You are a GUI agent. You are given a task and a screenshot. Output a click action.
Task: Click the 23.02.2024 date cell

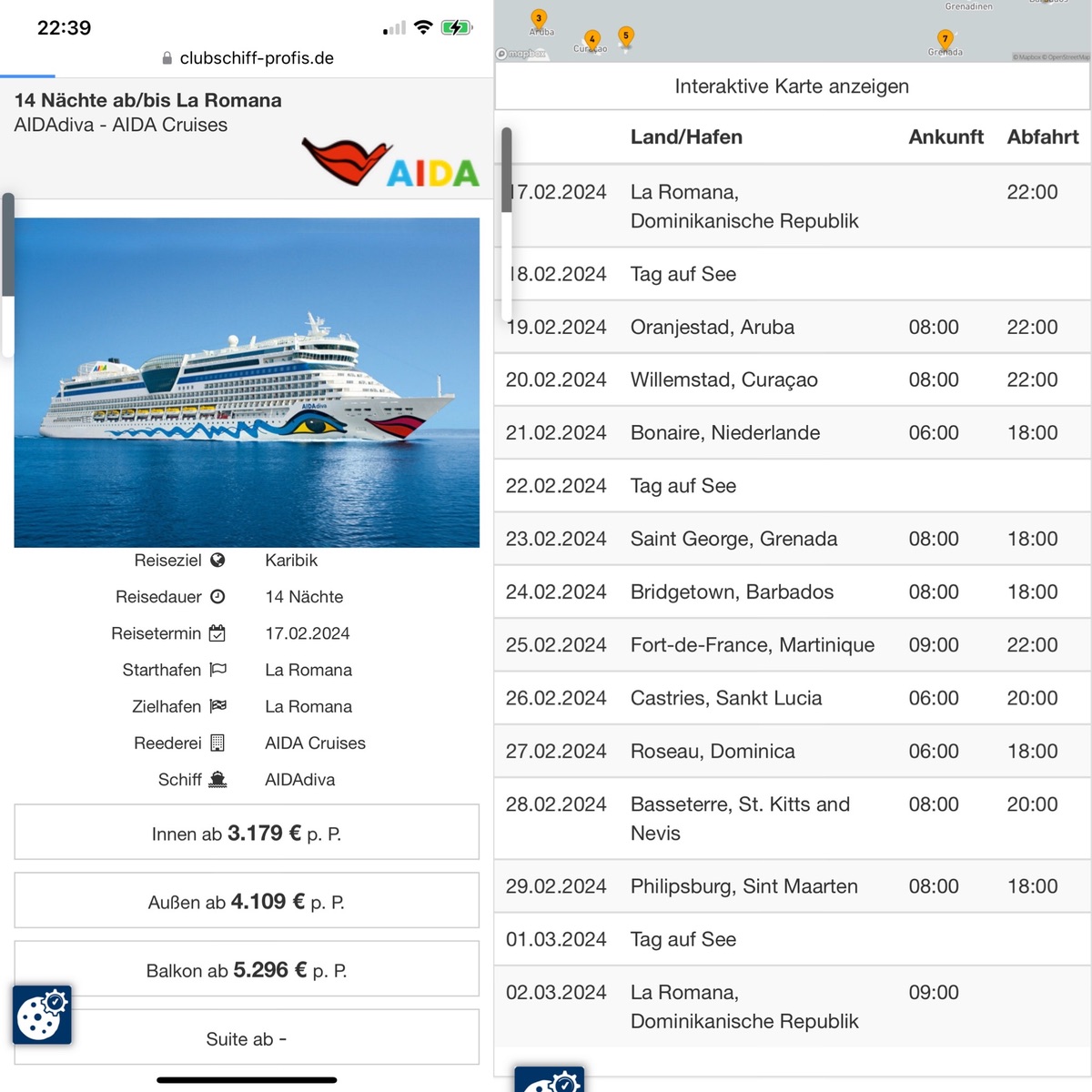(556, 539)
